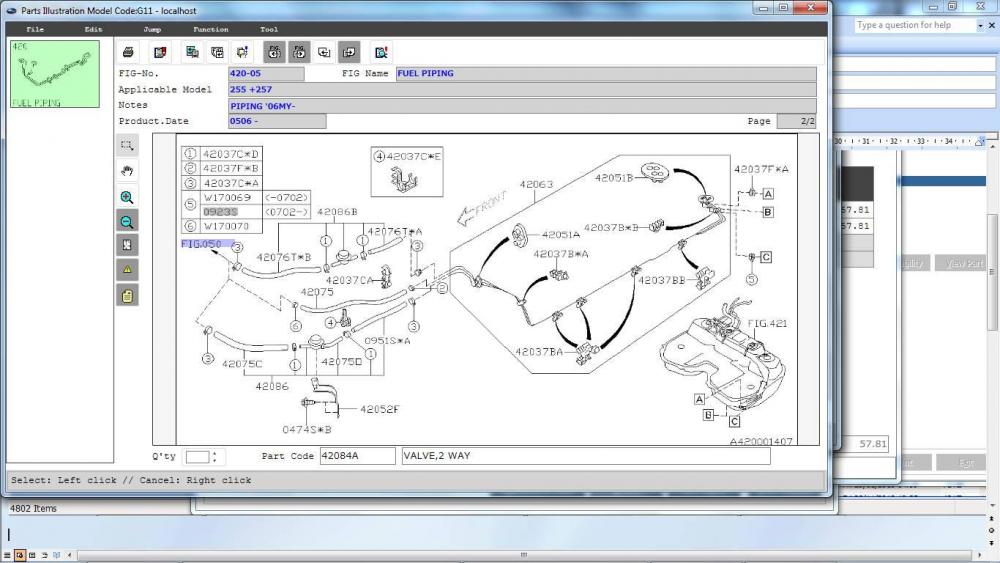This screenshot has width=1000, height=563.
Task: Click the Print icon in the toolbar
Action: [x=128, y=52]
